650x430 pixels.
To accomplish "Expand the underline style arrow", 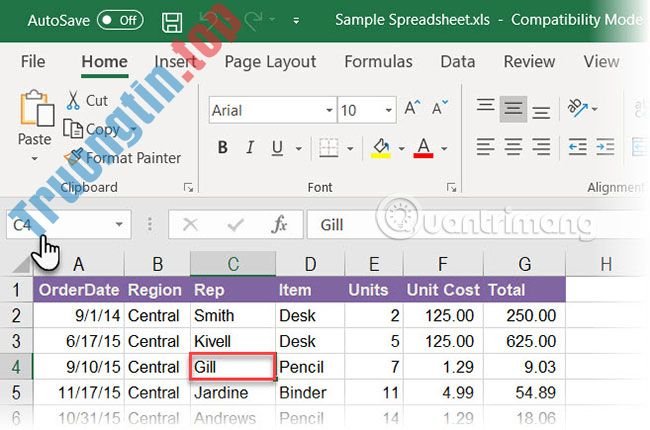I will [298, 148].
